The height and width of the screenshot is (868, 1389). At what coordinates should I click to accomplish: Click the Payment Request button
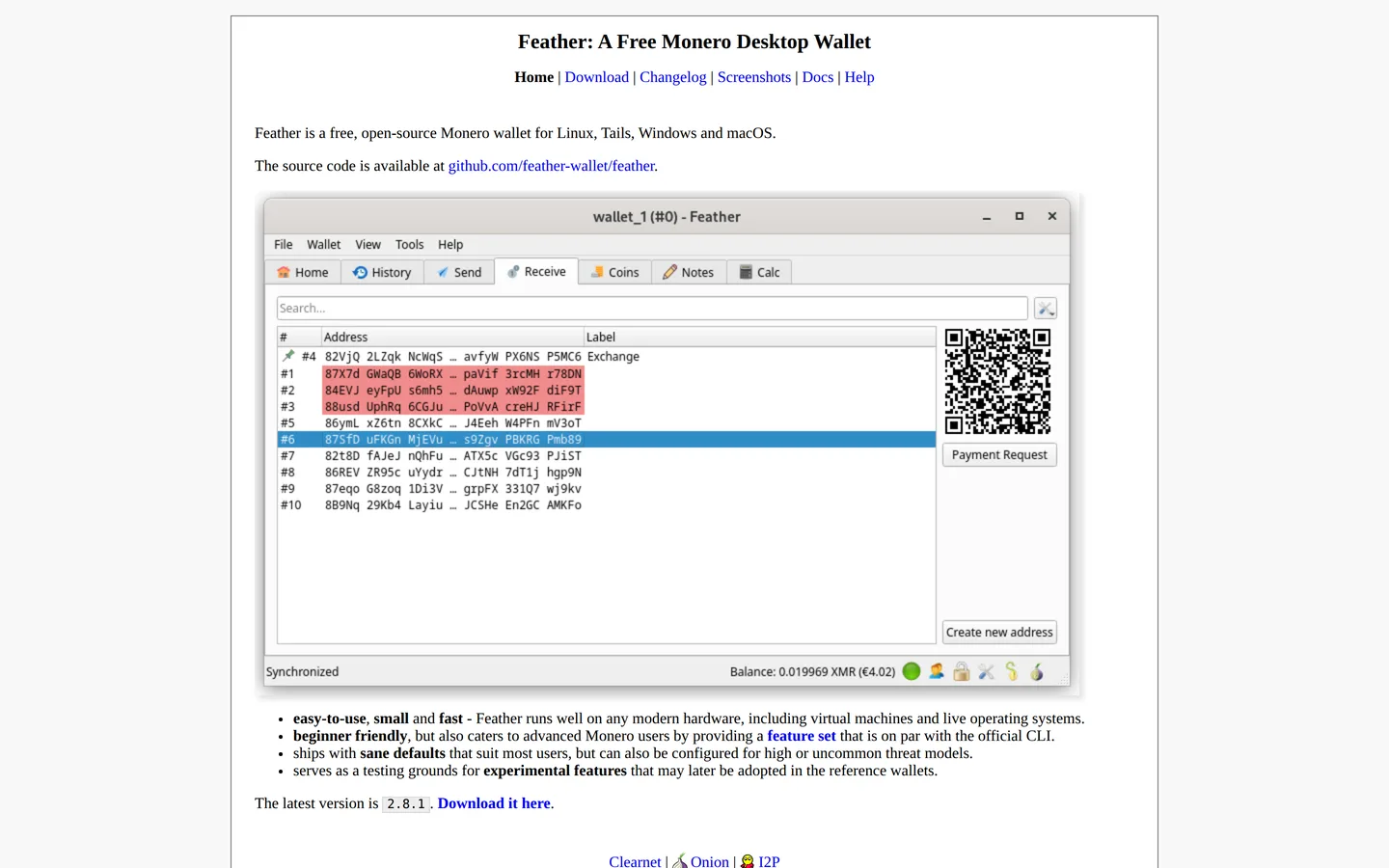(999, 455)
